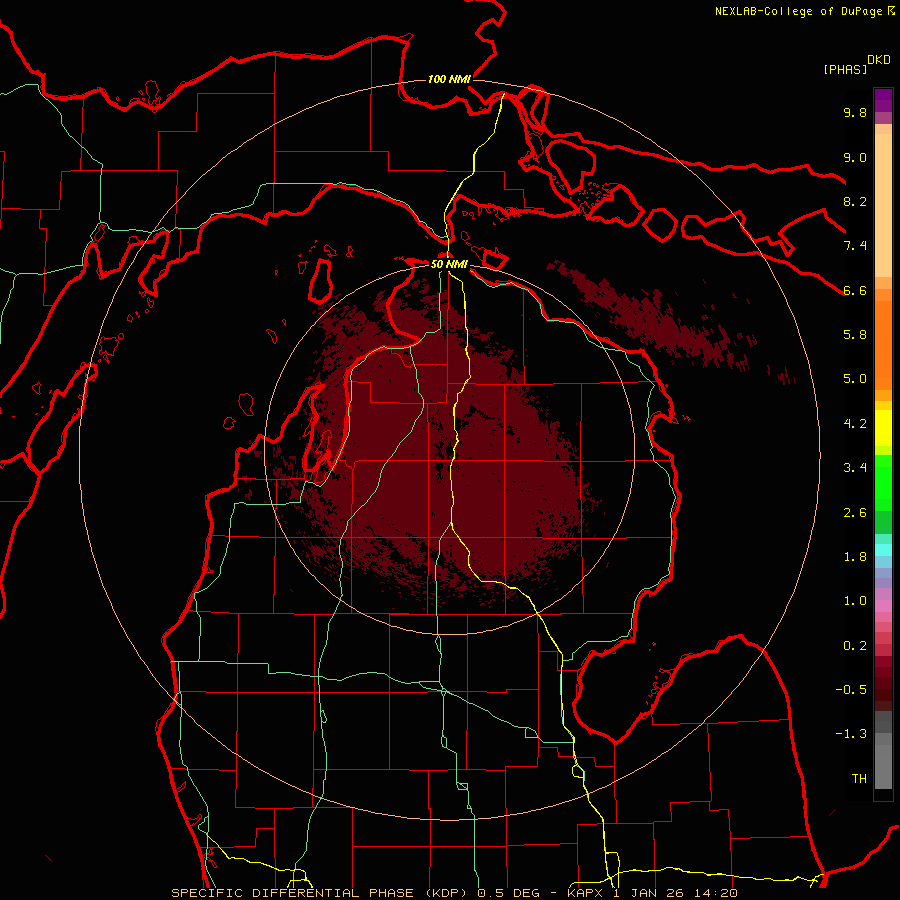Viewport: 900px width, 900px height.
Task: Click the TH label on the legend
Action: pyautogui.click(x=859, y=779)
